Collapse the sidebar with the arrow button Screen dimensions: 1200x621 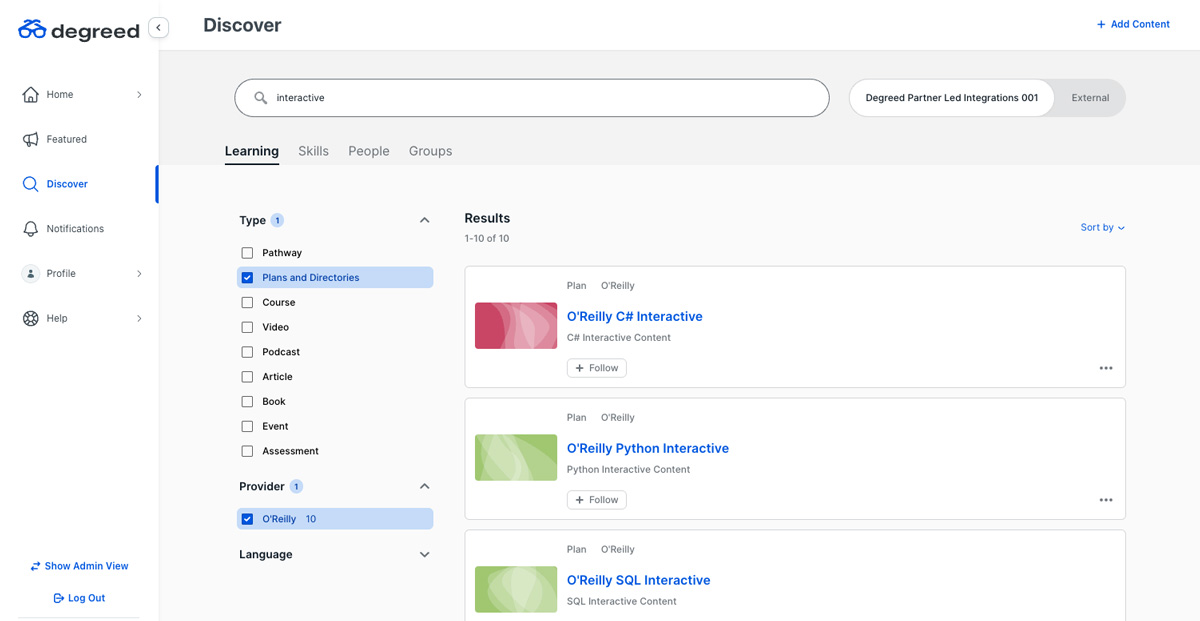(158, 28)
